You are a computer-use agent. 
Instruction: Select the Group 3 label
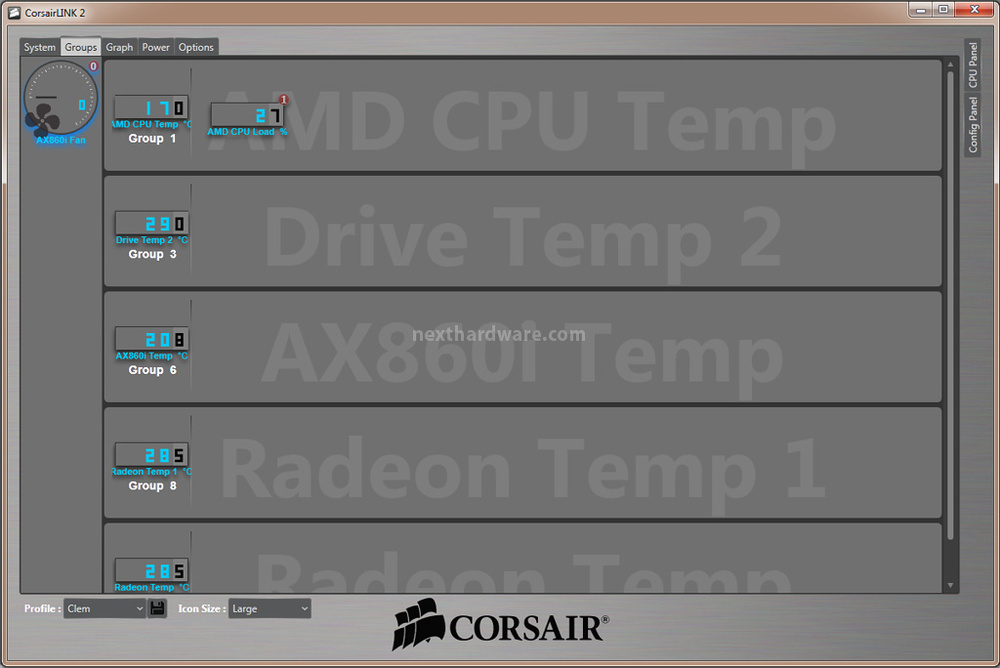click(152, 254)
